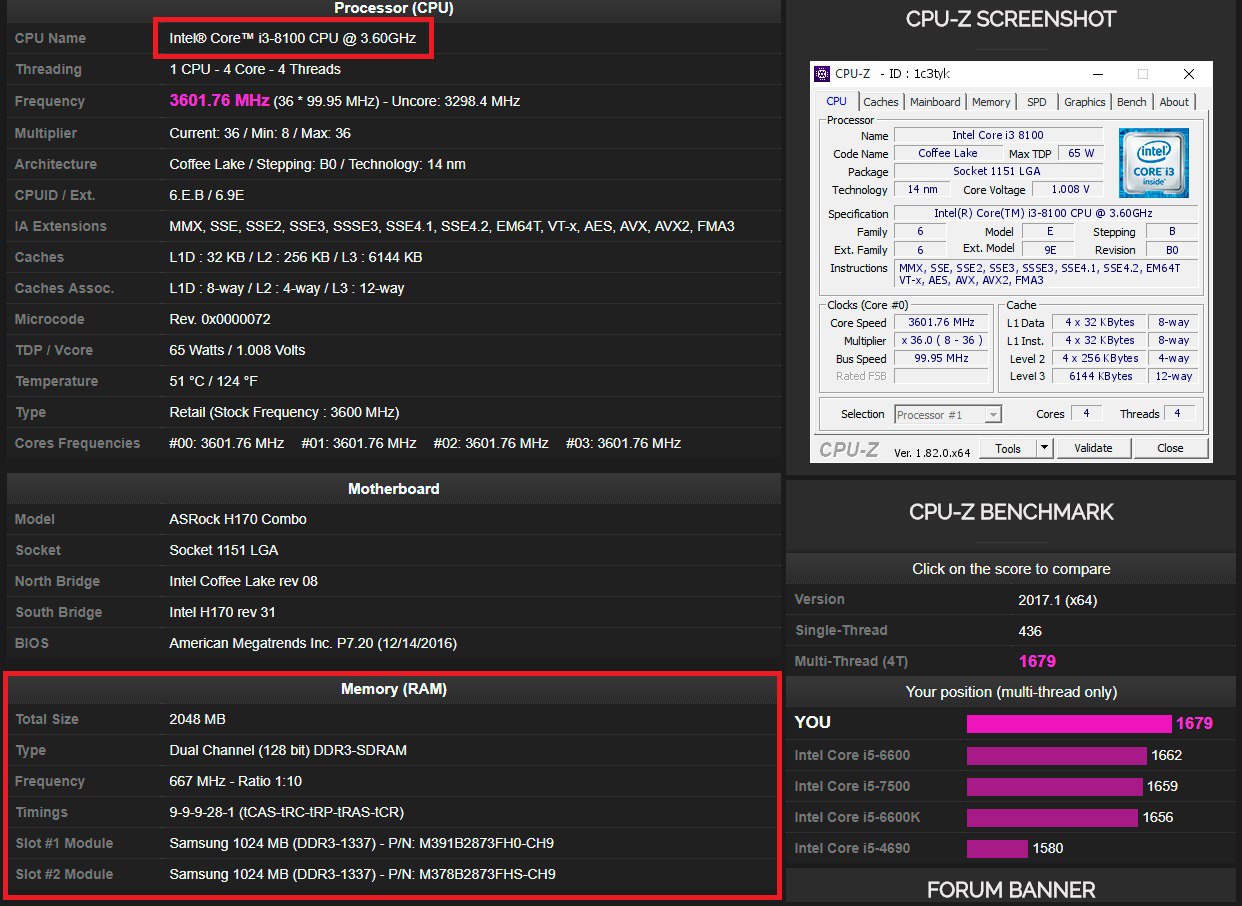The width and height of the screenshot is (1242, 906).
Task: Click the benchmark Version '2017.1 (x64)'
Action: point(1059,599)
